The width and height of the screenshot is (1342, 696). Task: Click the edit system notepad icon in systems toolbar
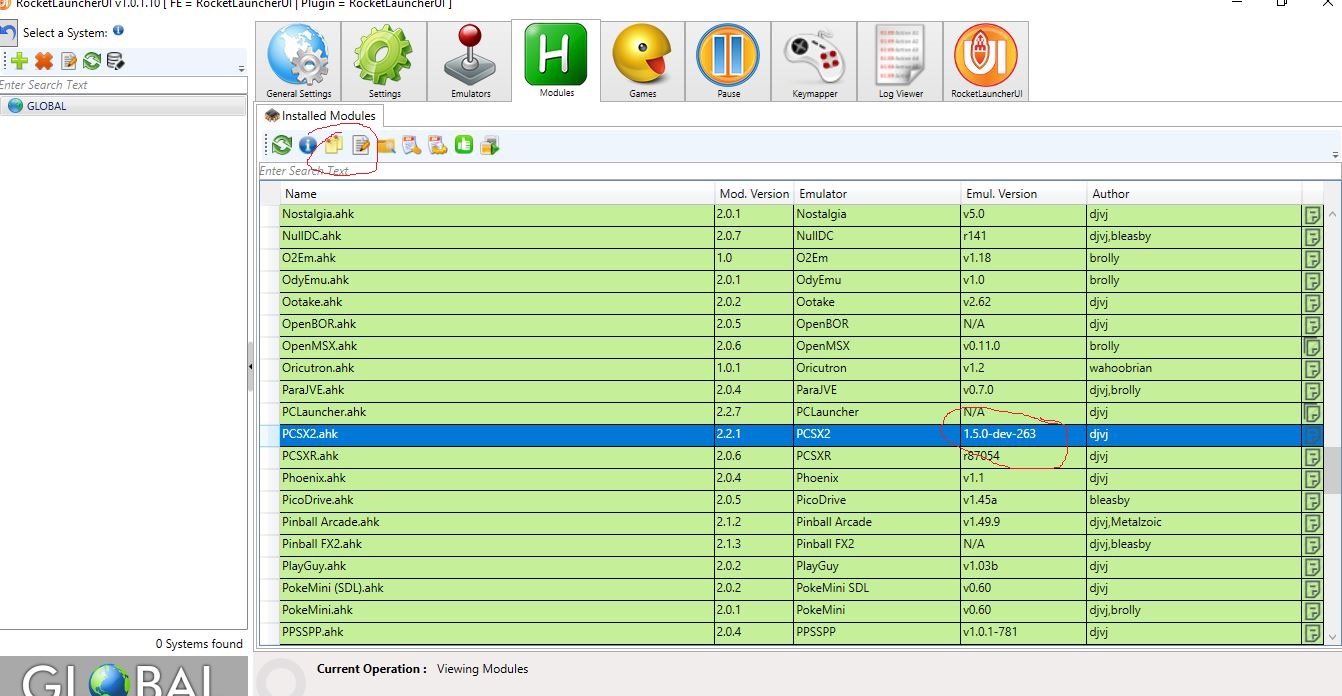click(x=69, y=61)
